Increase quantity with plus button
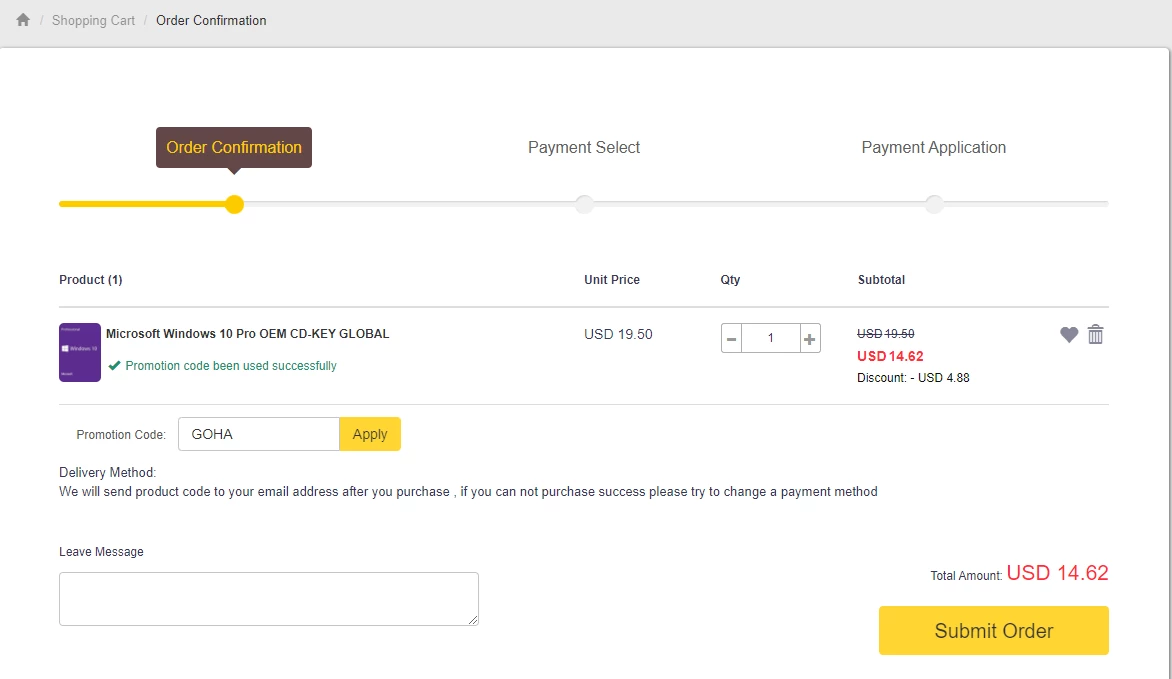Image resolution: width=1172 pixels, height=679 pixels. tap(810, 338)
